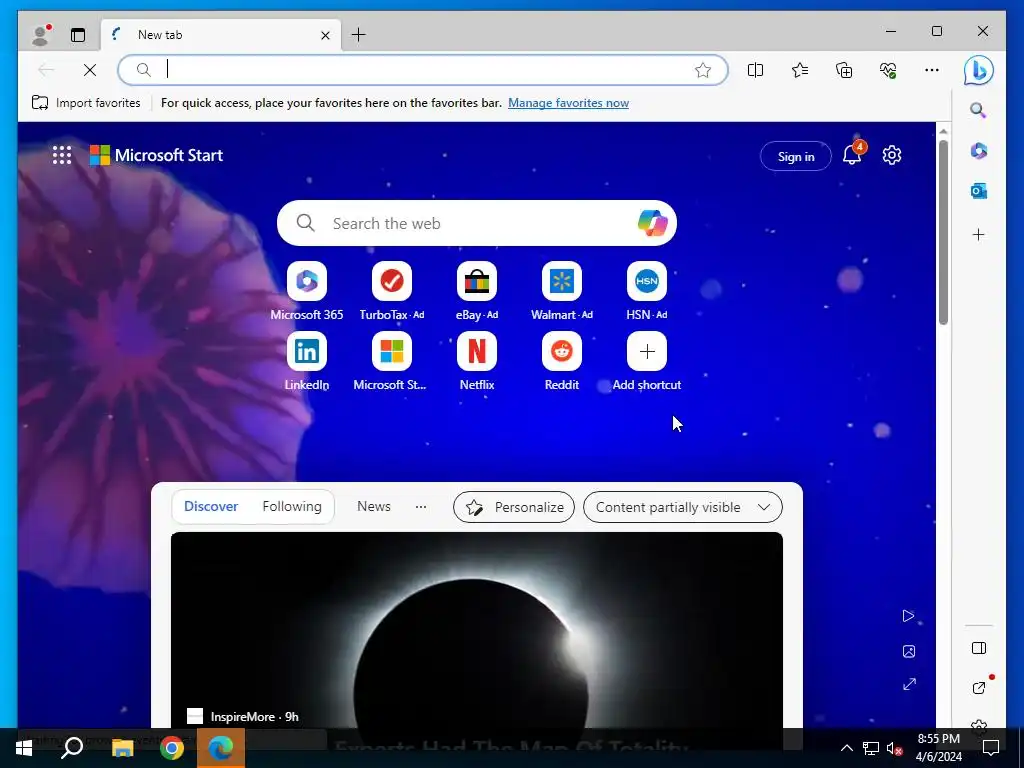Click Import favorites
This screenshot has height=768, width=1024.
(x=86, y=103)
